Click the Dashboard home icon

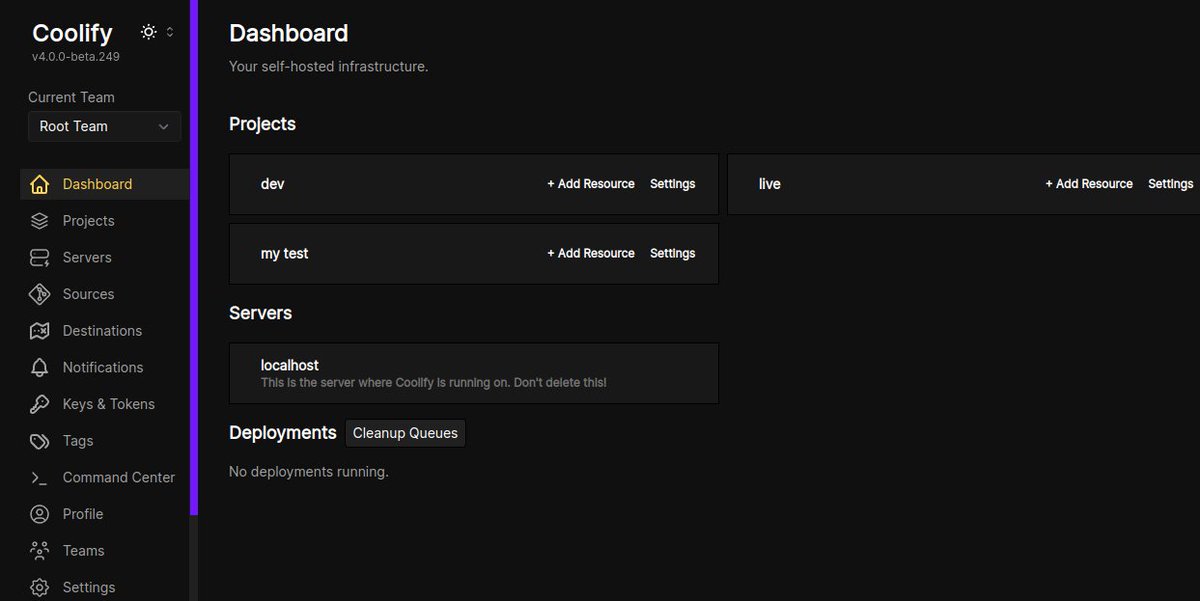click(39, 184)
